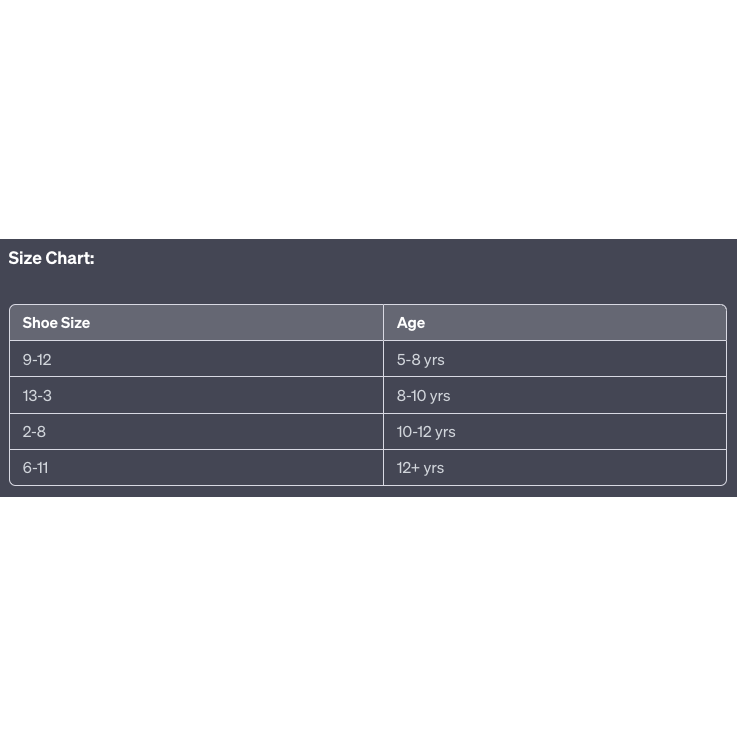Click the "Size Chart:" heading
This screenshot has width=737, height=737.
[x=51, y=258]
